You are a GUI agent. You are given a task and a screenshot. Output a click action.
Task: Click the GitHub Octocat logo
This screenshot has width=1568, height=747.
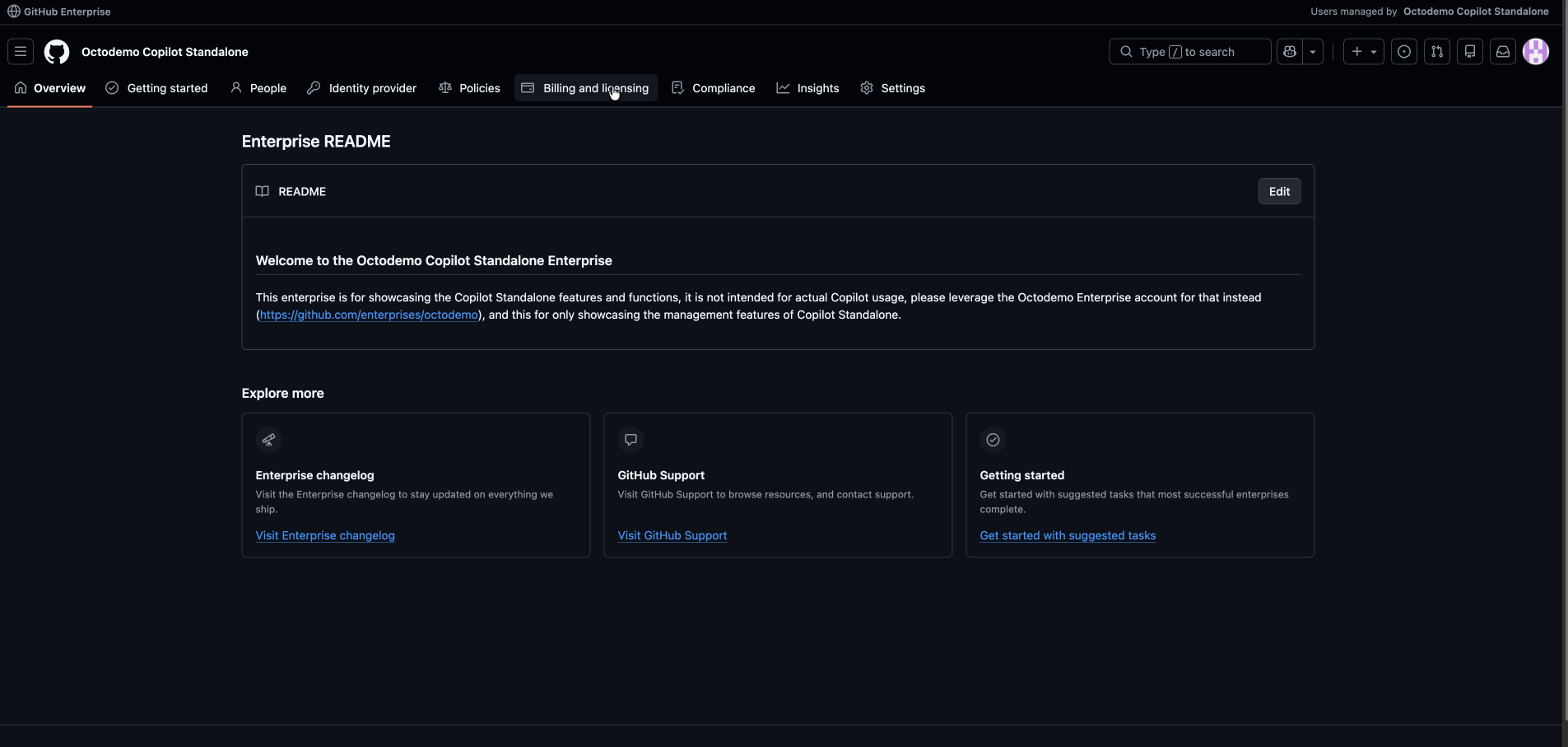point(57,52)
